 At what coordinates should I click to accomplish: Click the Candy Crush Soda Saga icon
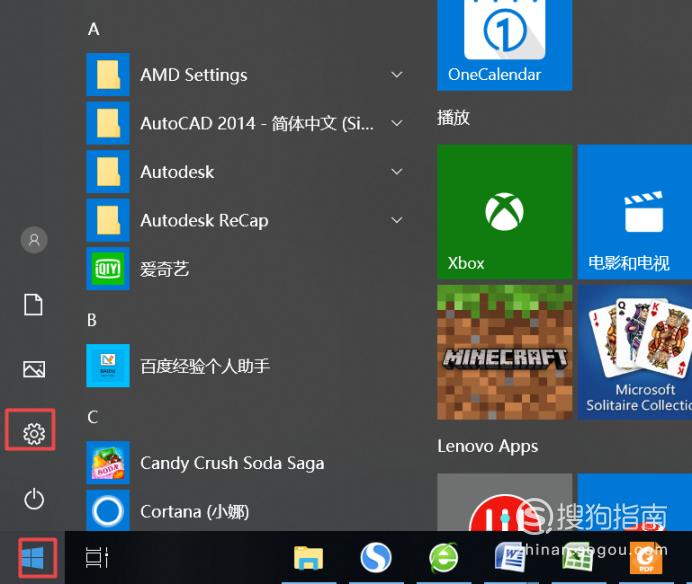tap(108, 463)
